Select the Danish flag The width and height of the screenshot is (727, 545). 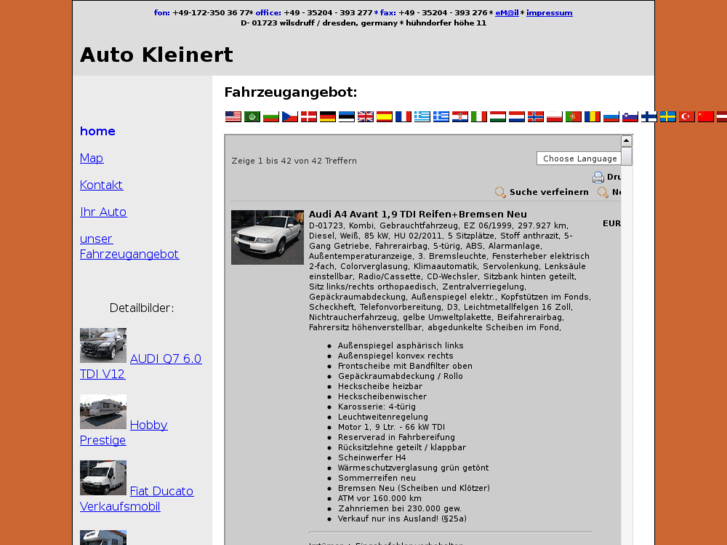coord(309,116)
